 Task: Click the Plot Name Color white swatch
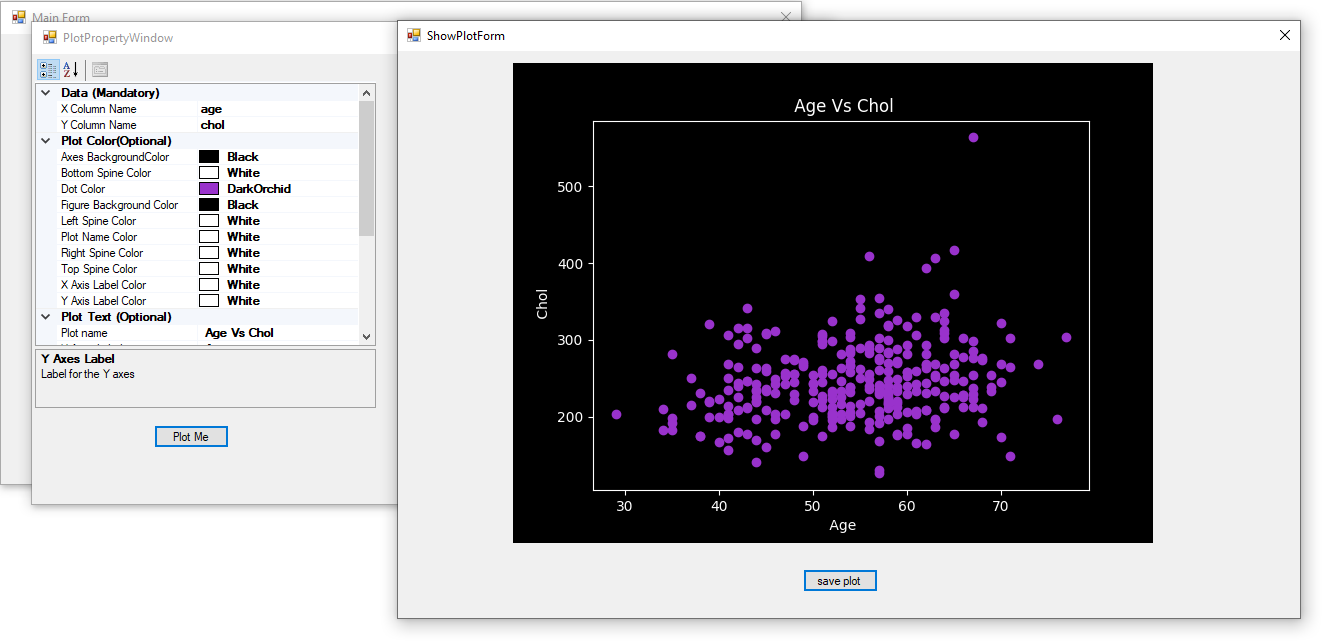209,237
